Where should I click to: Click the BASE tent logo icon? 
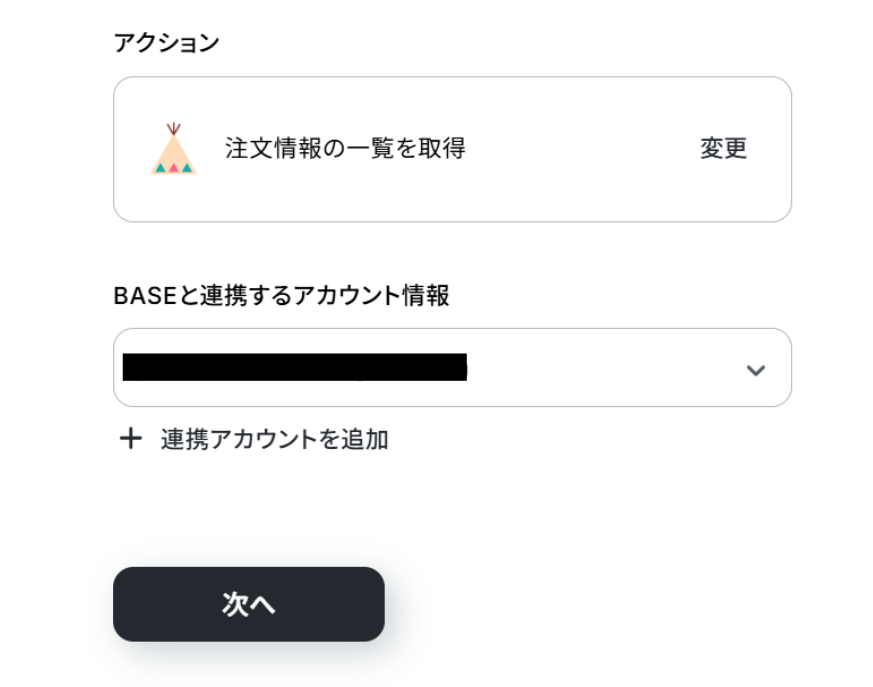tap(173, 150)
